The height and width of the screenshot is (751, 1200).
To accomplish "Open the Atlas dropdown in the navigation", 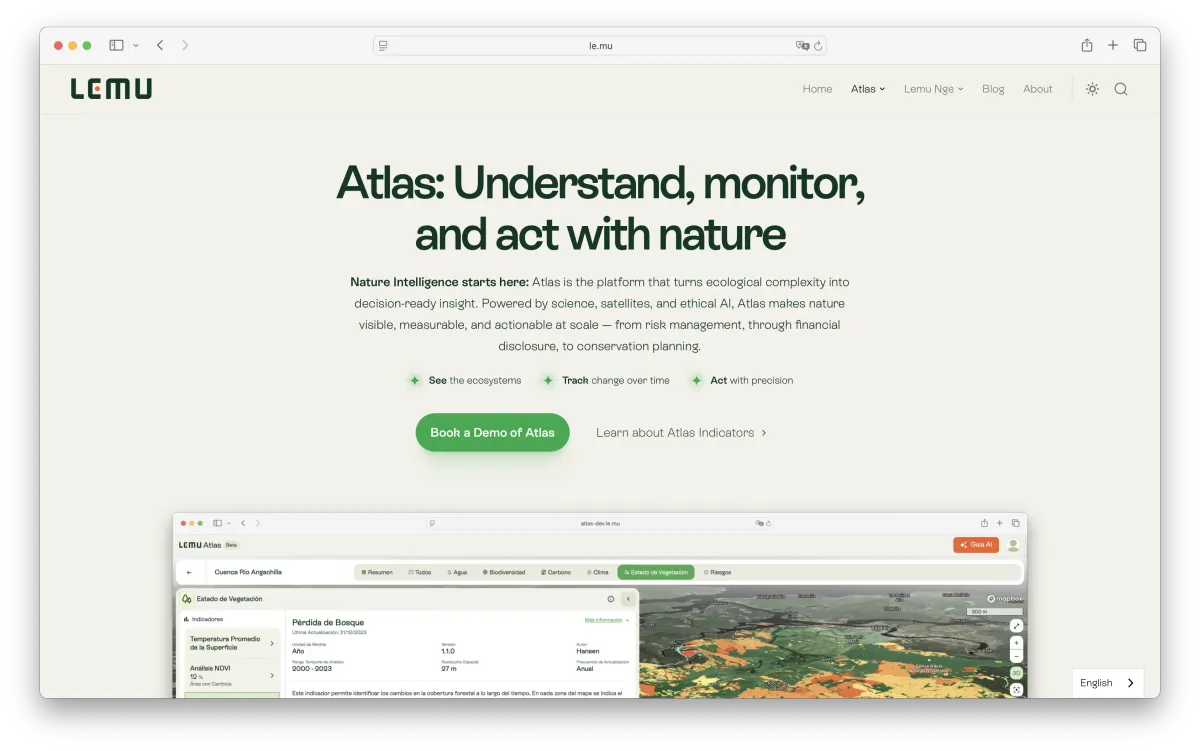I will click(x=867, y=88).
